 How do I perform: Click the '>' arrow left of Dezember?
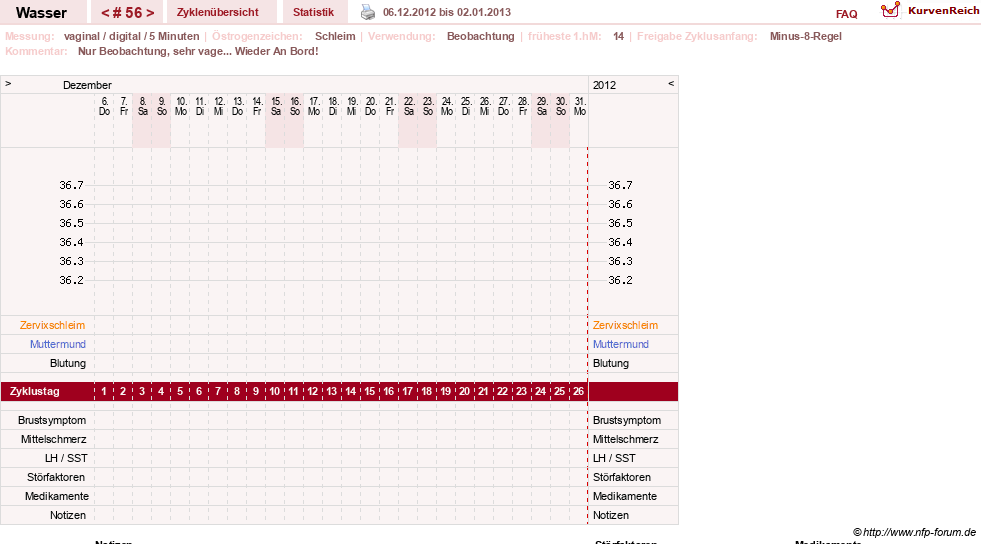pos(8,84)
